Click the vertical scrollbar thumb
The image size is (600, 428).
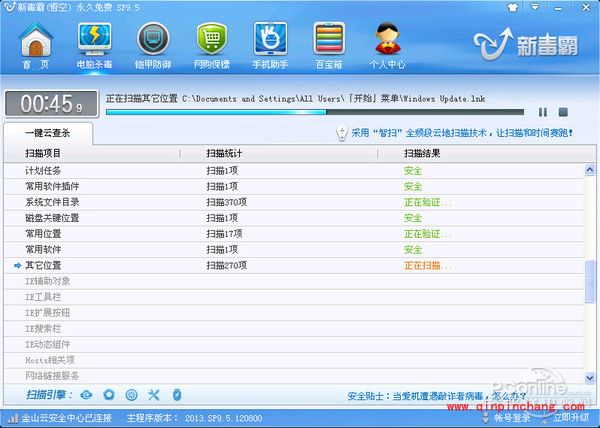590,282
